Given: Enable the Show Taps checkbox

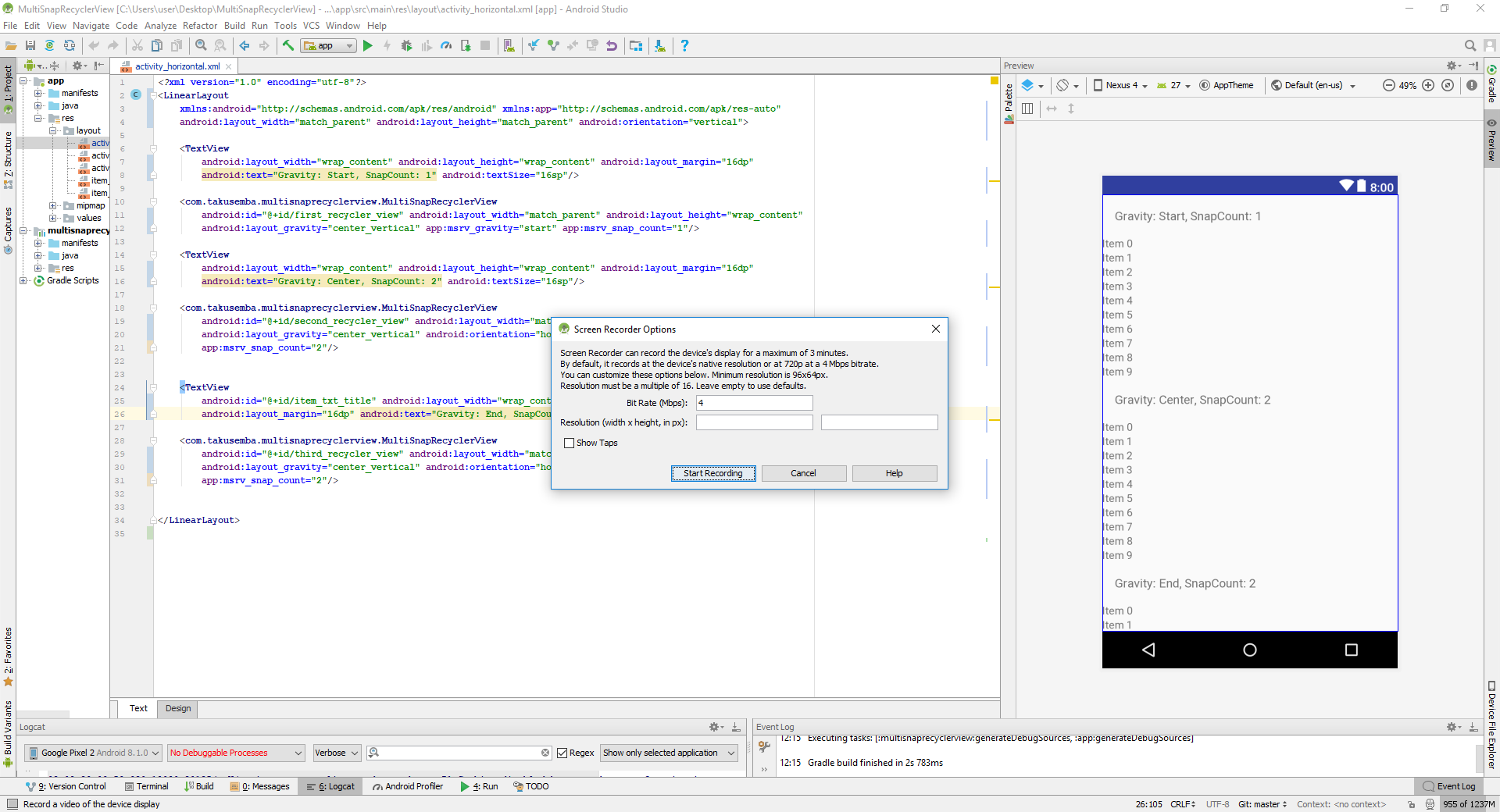Looking at the screenshot, I should [x=569, y=443].
